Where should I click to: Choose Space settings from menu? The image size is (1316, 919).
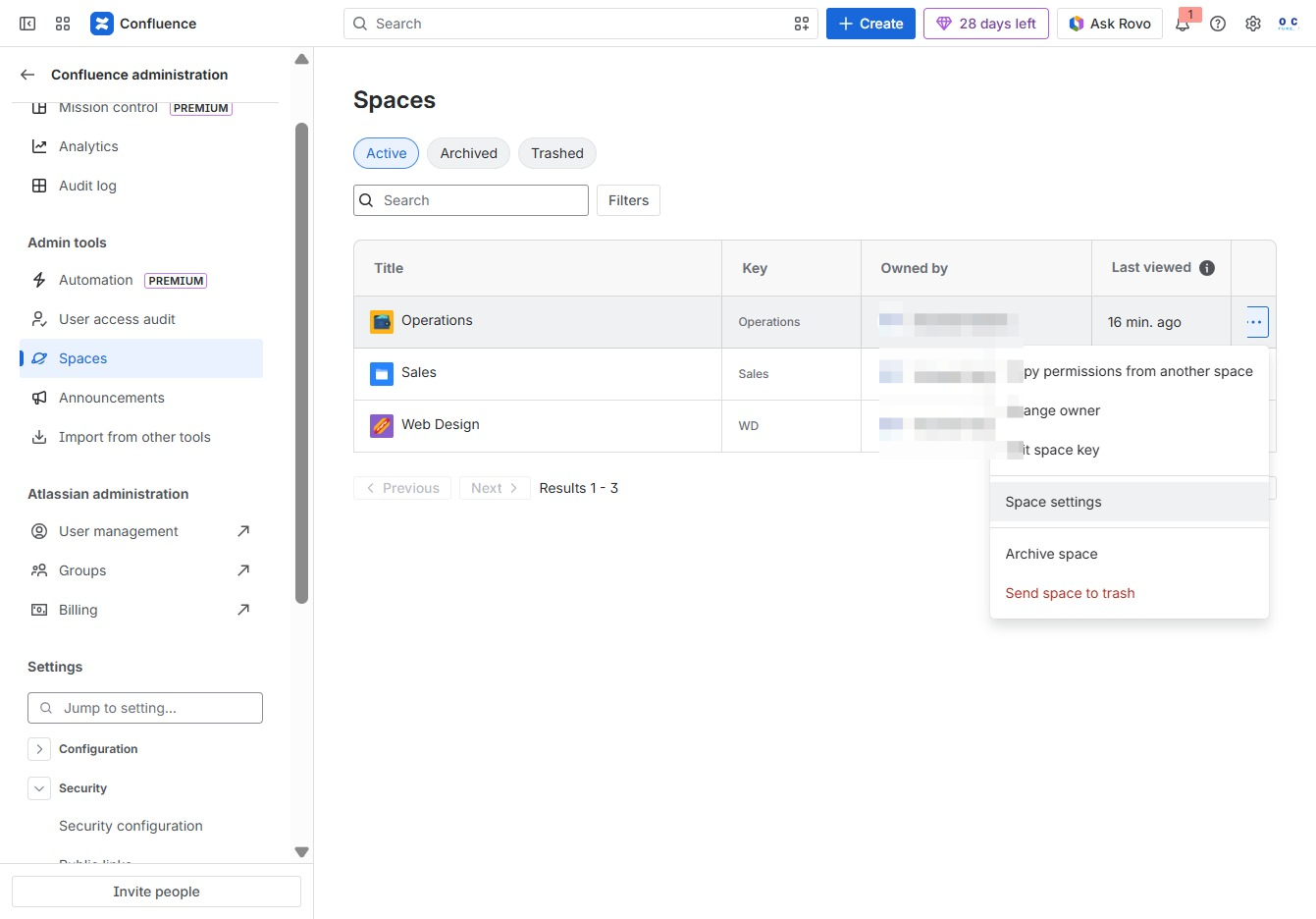click(x=1130, y=502)
